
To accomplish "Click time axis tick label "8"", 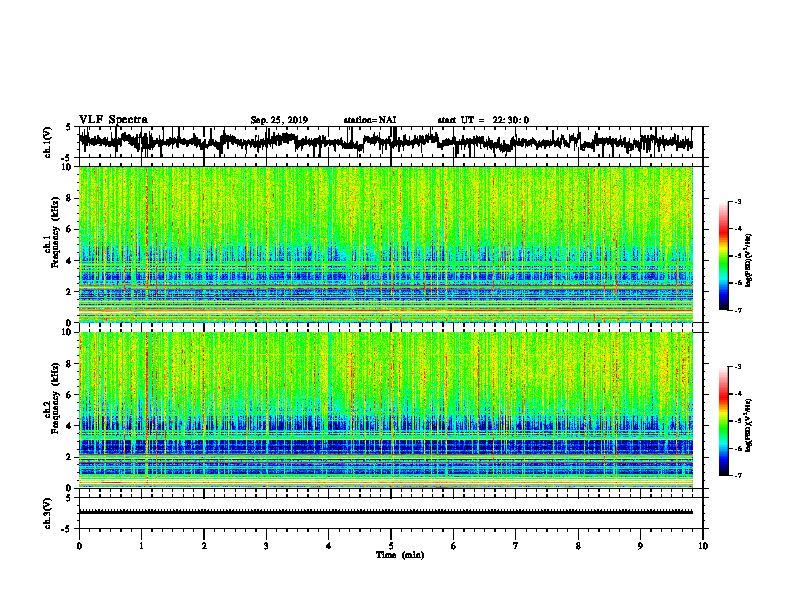I will [x=578, y=546].
